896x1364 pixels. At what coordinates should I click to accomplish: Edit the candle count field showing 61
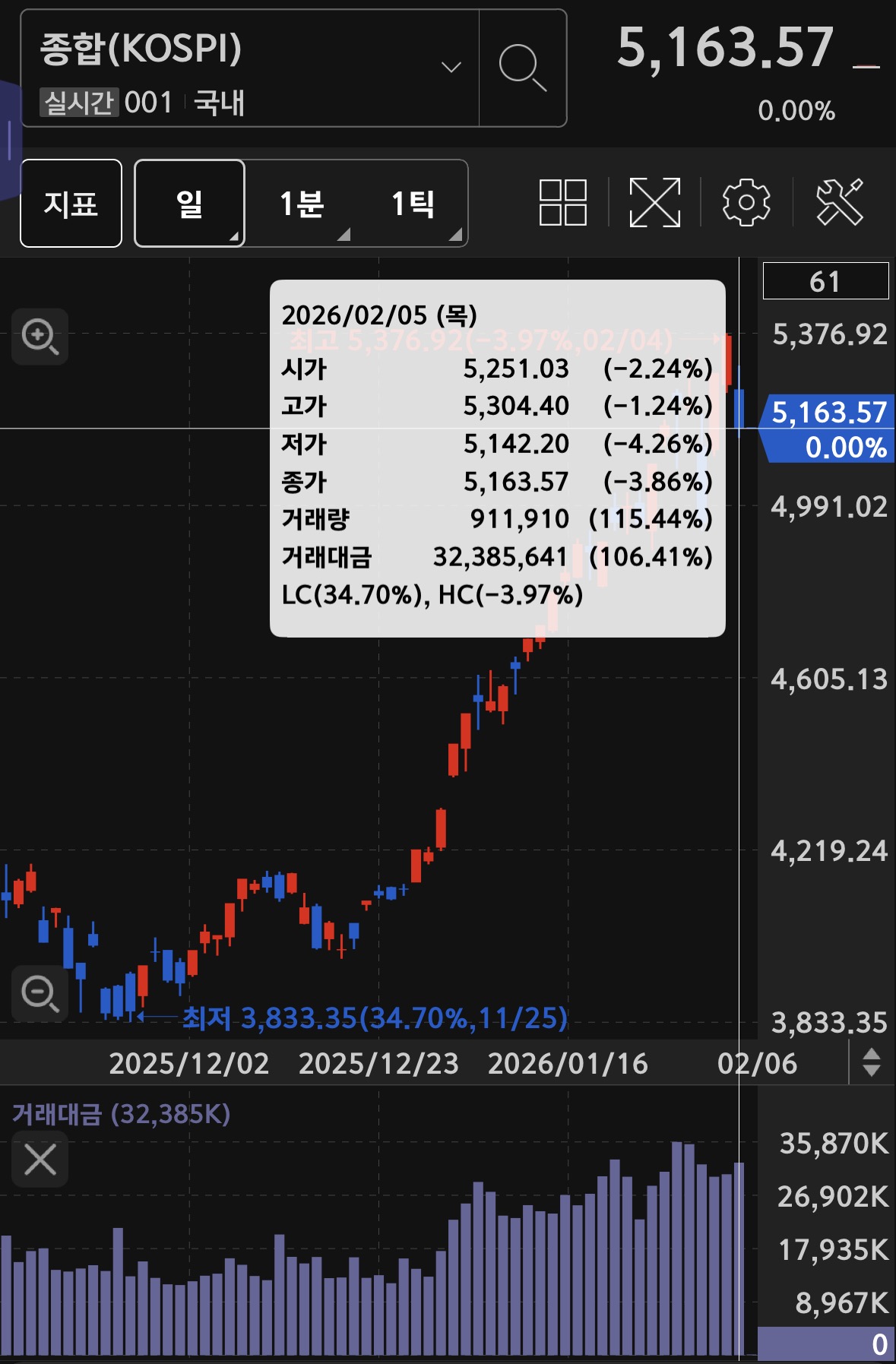click(825, 281)
